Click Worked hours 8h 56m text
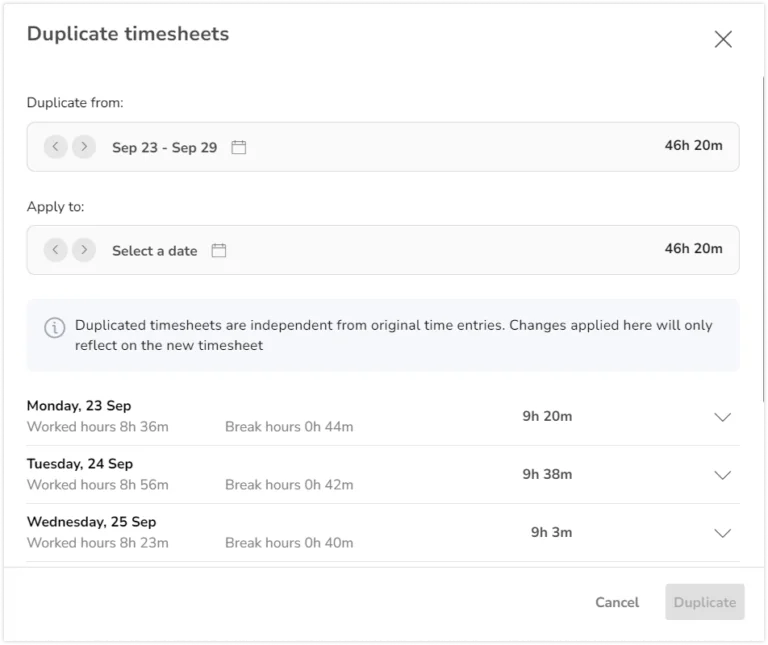This screenshot has height=645, width=768. [97, 484]
